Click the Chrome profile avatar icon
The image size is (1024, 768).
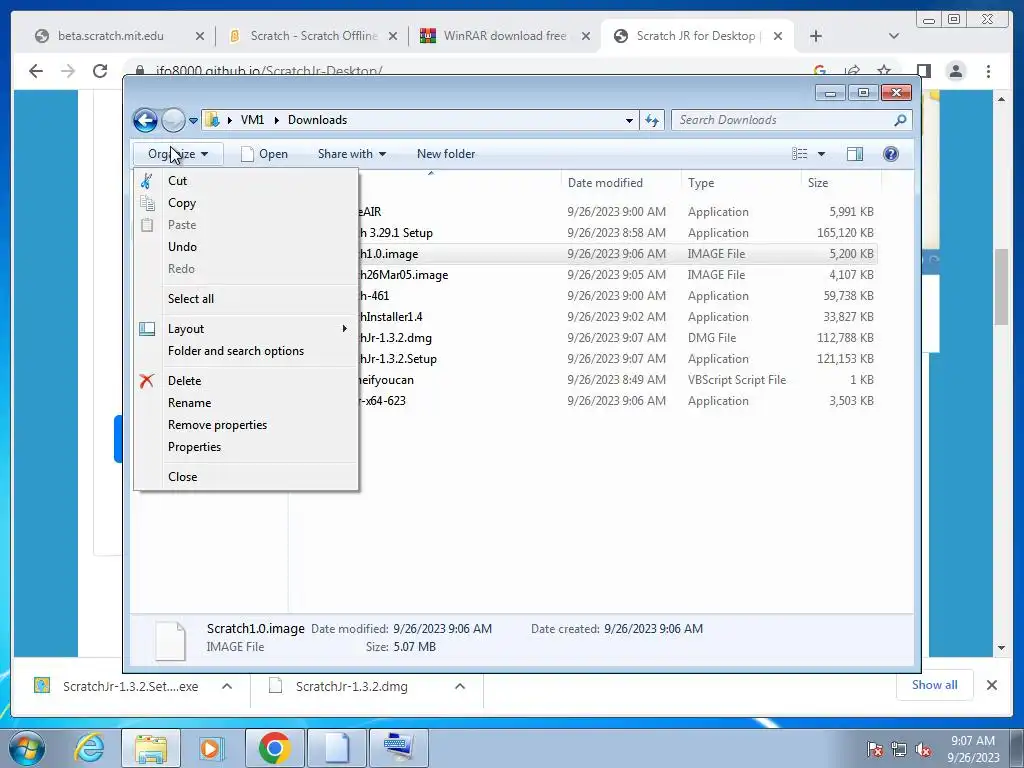pos(956,71)
